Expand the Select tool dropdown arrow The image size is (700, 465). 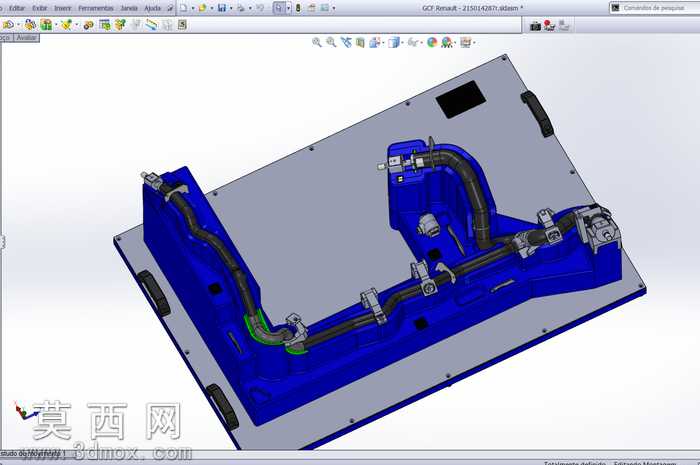(x=288, y=8)
